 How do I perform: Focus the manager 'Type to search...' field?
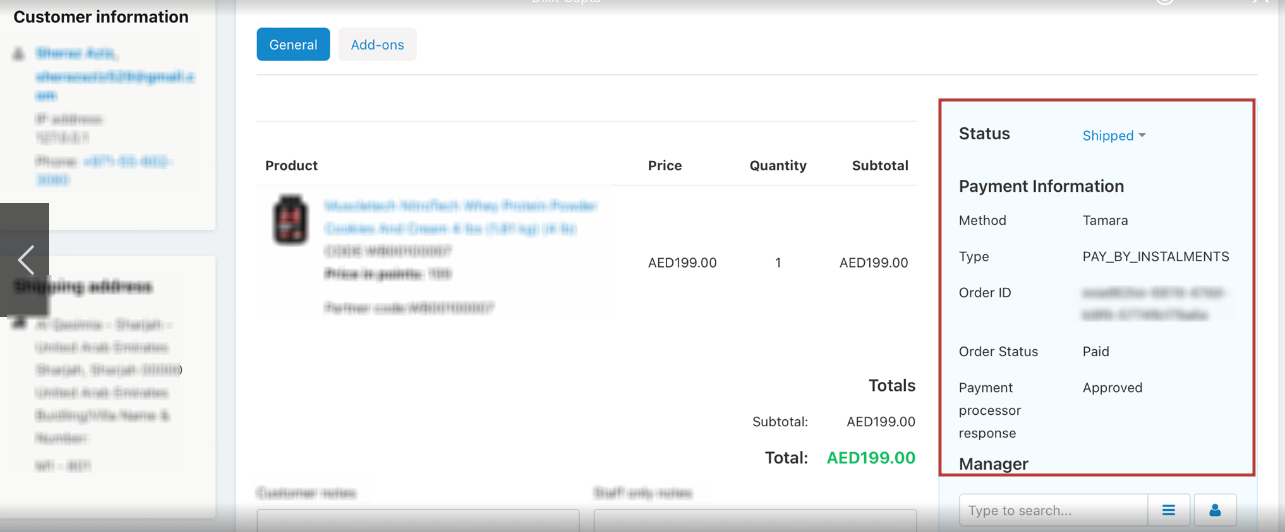pos(1053,510)
